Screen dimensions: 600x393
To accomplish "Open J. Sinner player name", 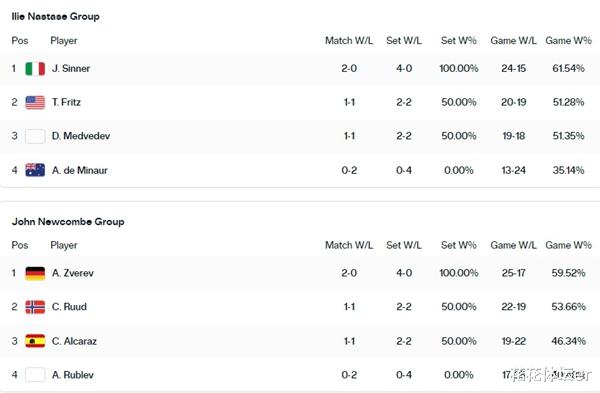I will point(71,68).
